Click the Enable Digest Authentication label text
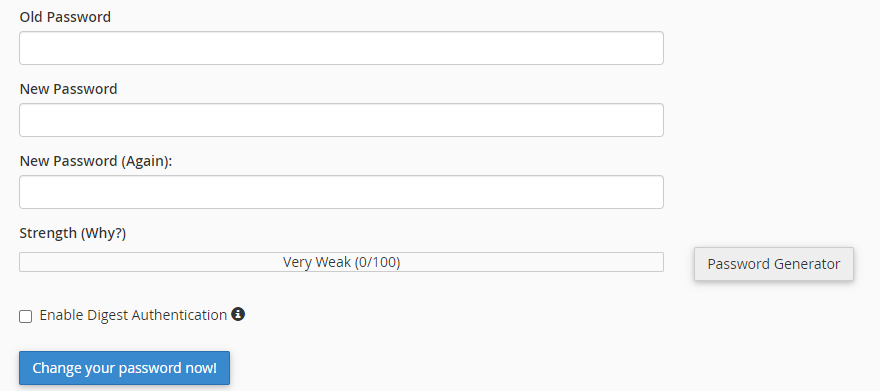Image resolution: width=880 pixels, height=391 pixels. (133, 315)
